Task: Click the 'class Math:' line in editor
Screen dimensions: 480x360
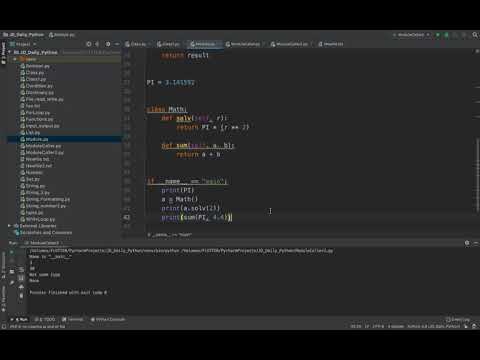Action: tap(167, 109)
